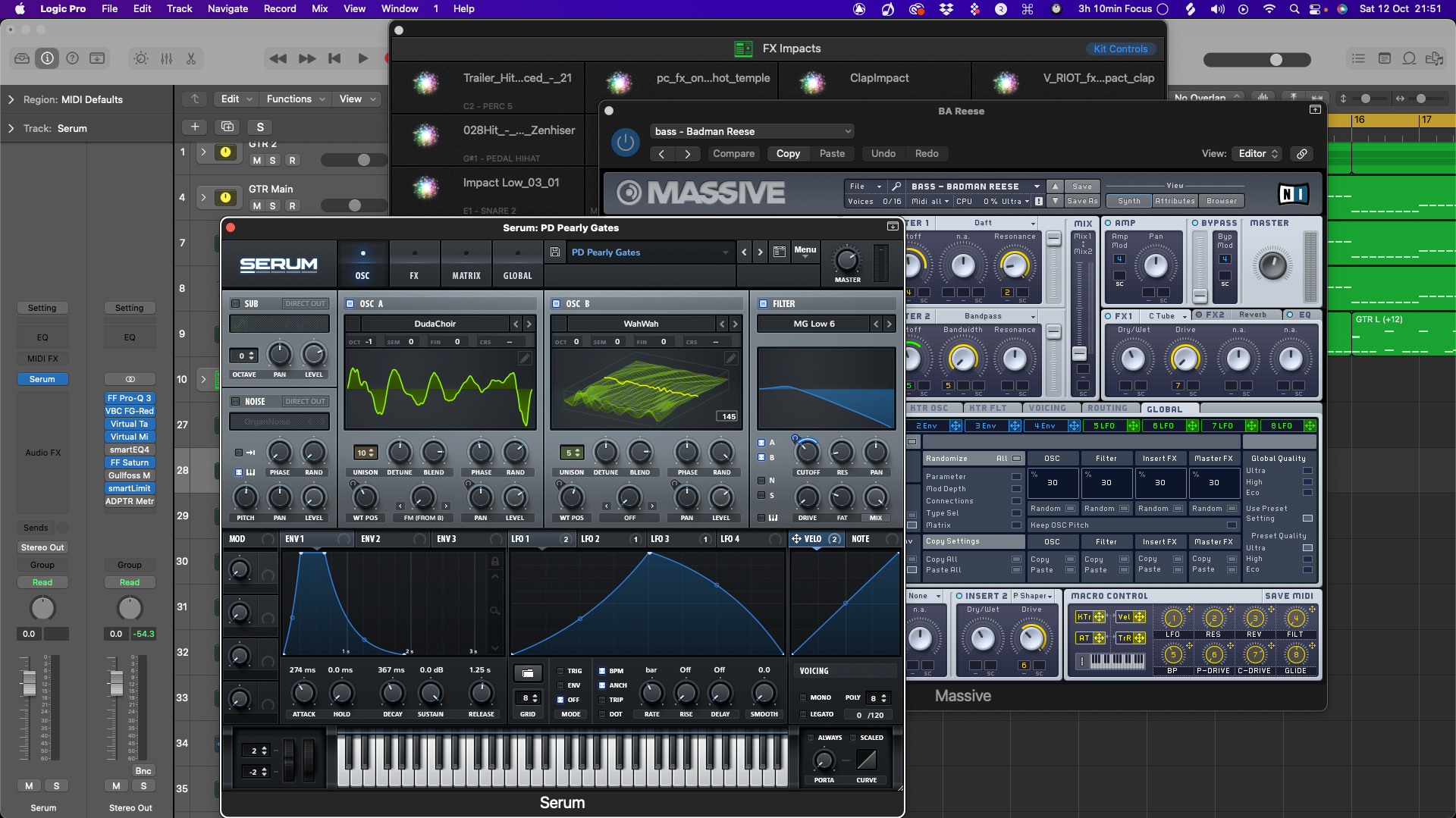Click the link icon in BA Reese window
Screen dimensions: 1456x818
pos(1302,154)
